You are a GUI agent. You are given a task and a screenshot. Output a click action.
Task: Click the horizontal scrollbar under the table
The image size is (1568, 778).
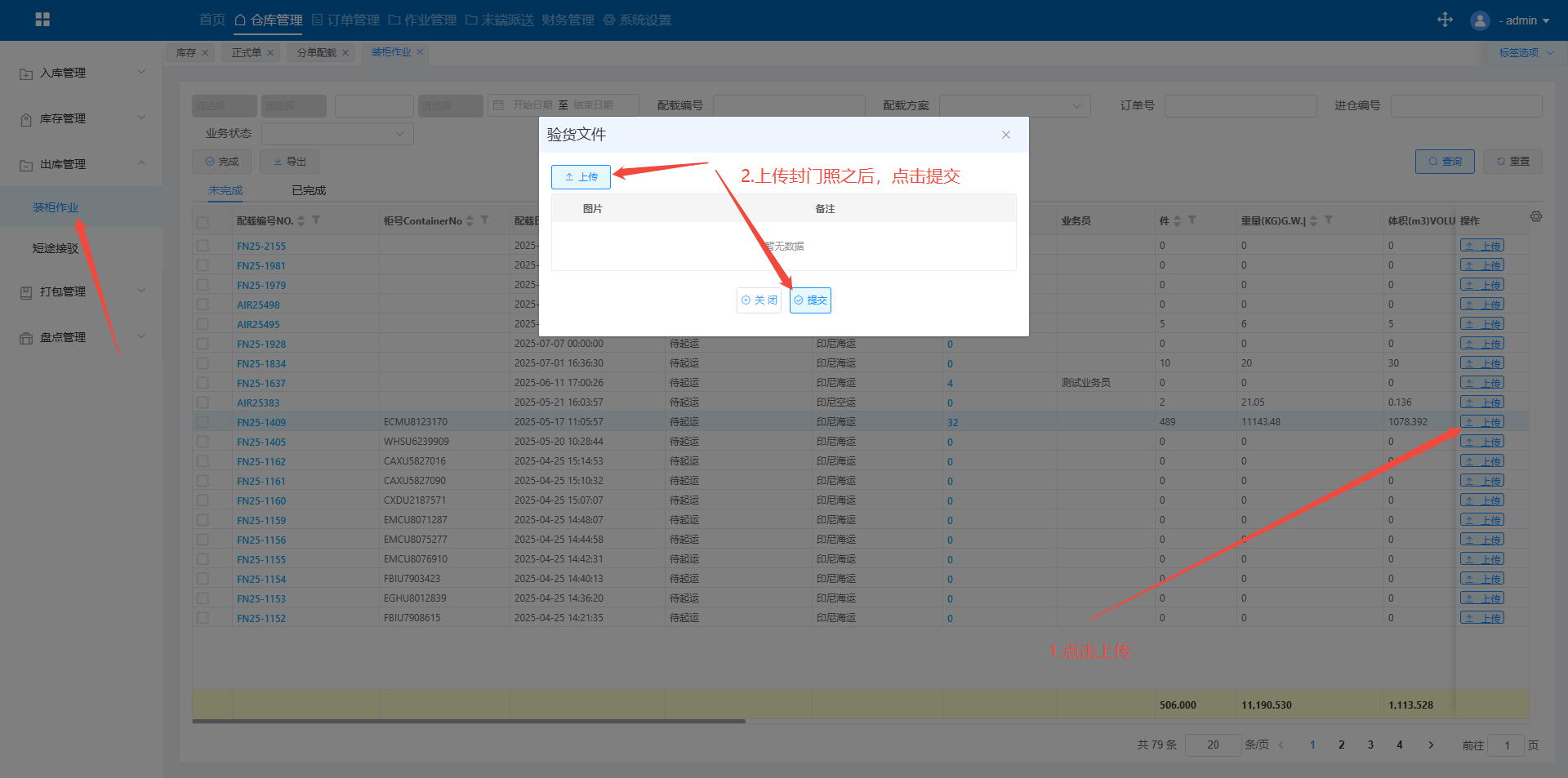tap(469, 721)
